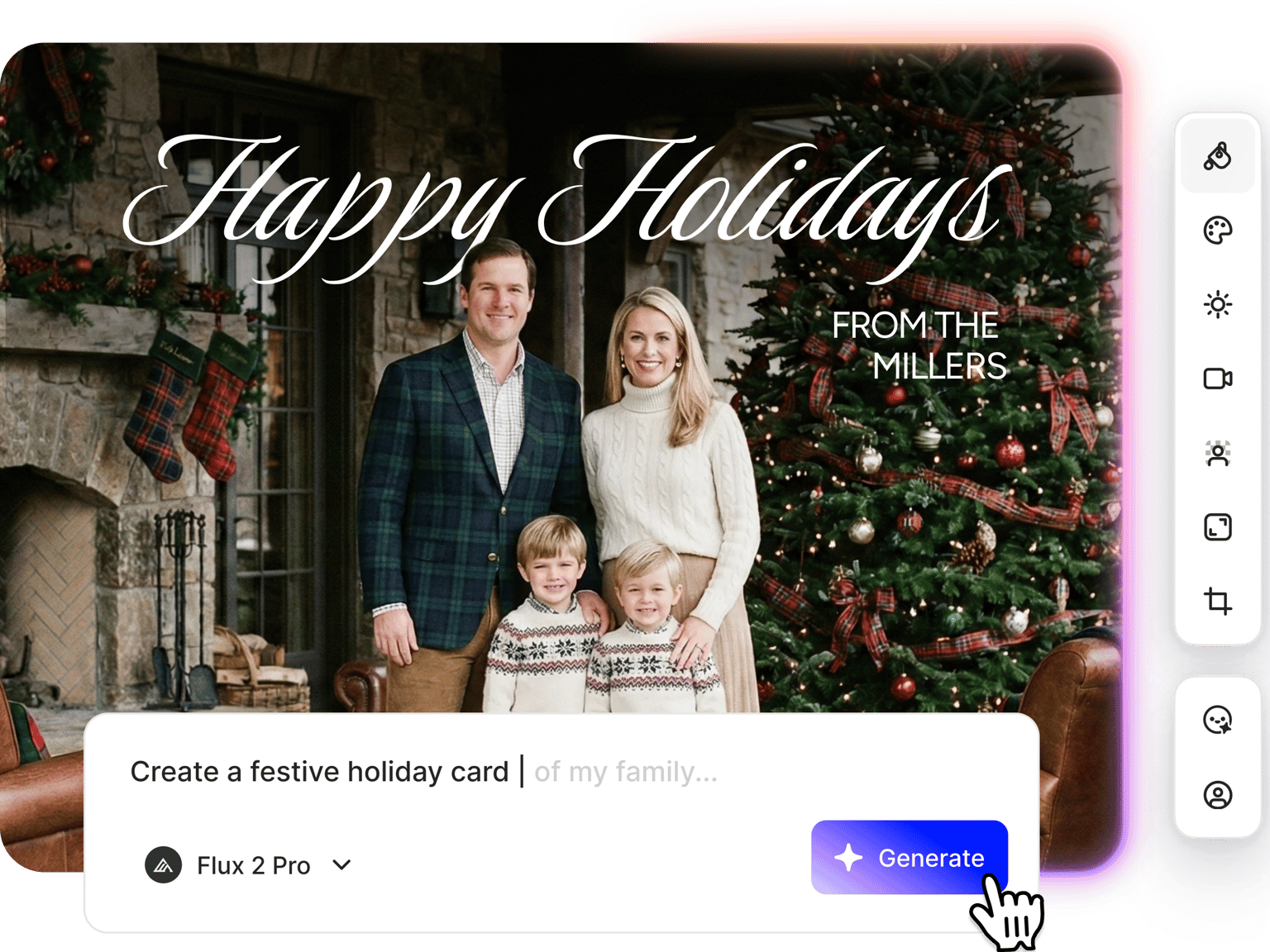
Task: Click the Christmas tree in the image
Action: 926,413
